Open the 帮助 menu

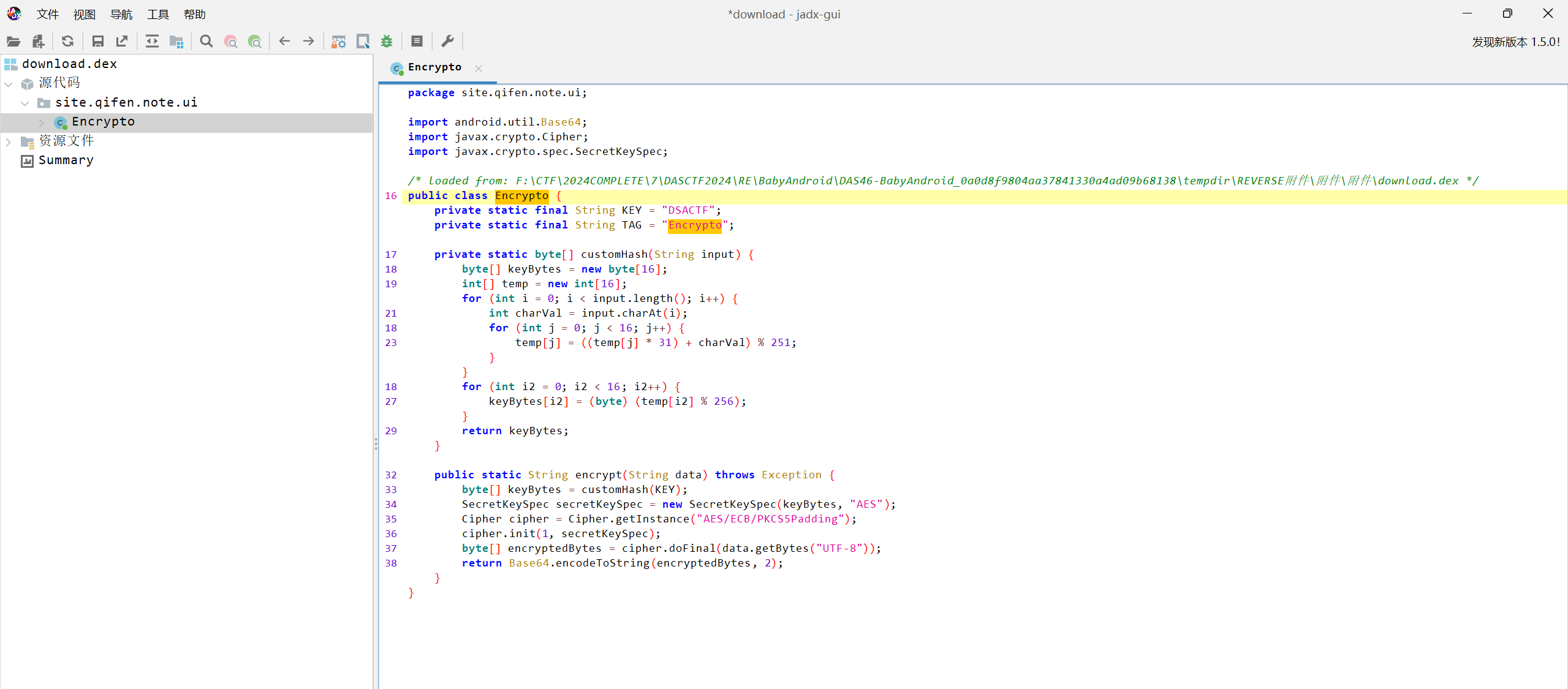click(x=195, y=14)
